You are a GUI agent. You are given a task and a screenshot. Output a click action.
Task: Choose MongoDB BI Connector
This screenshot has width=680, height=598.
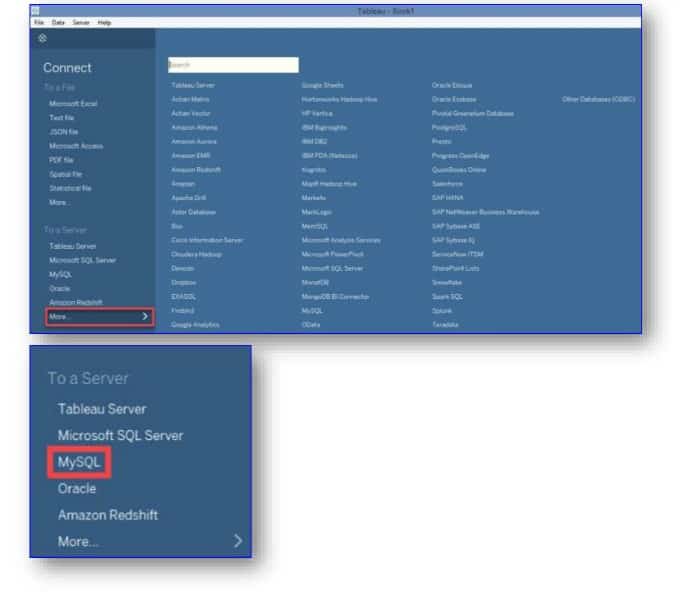tap(336, 297)
